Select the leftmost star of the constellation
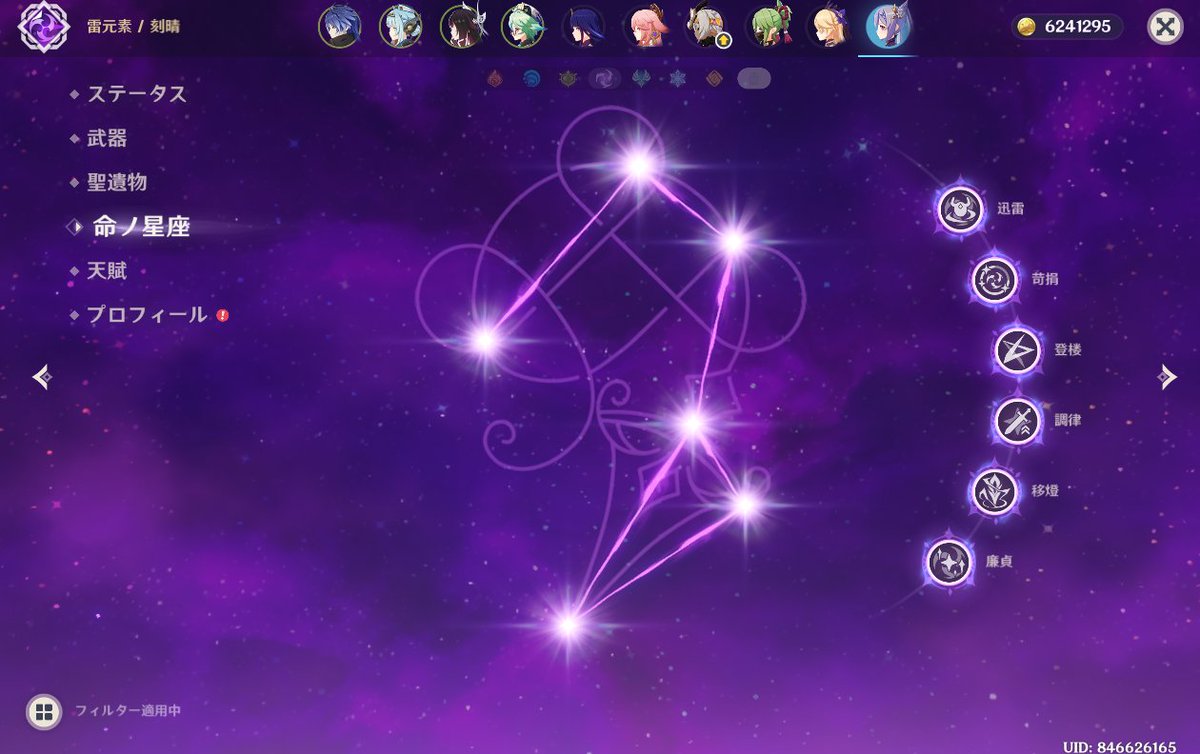 click(x=485, y=341)
